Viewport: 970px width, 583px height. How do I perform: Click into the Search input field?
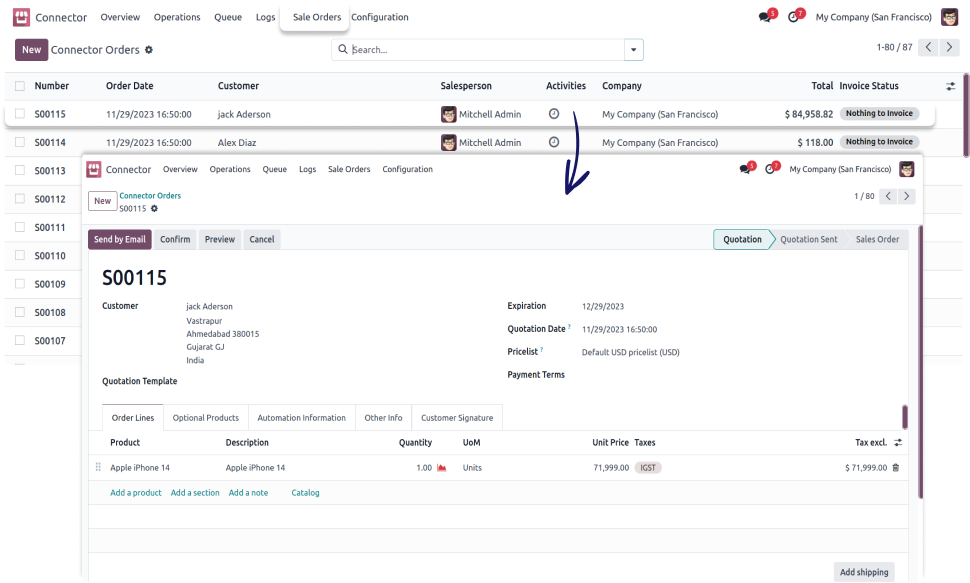pos(487,50)
